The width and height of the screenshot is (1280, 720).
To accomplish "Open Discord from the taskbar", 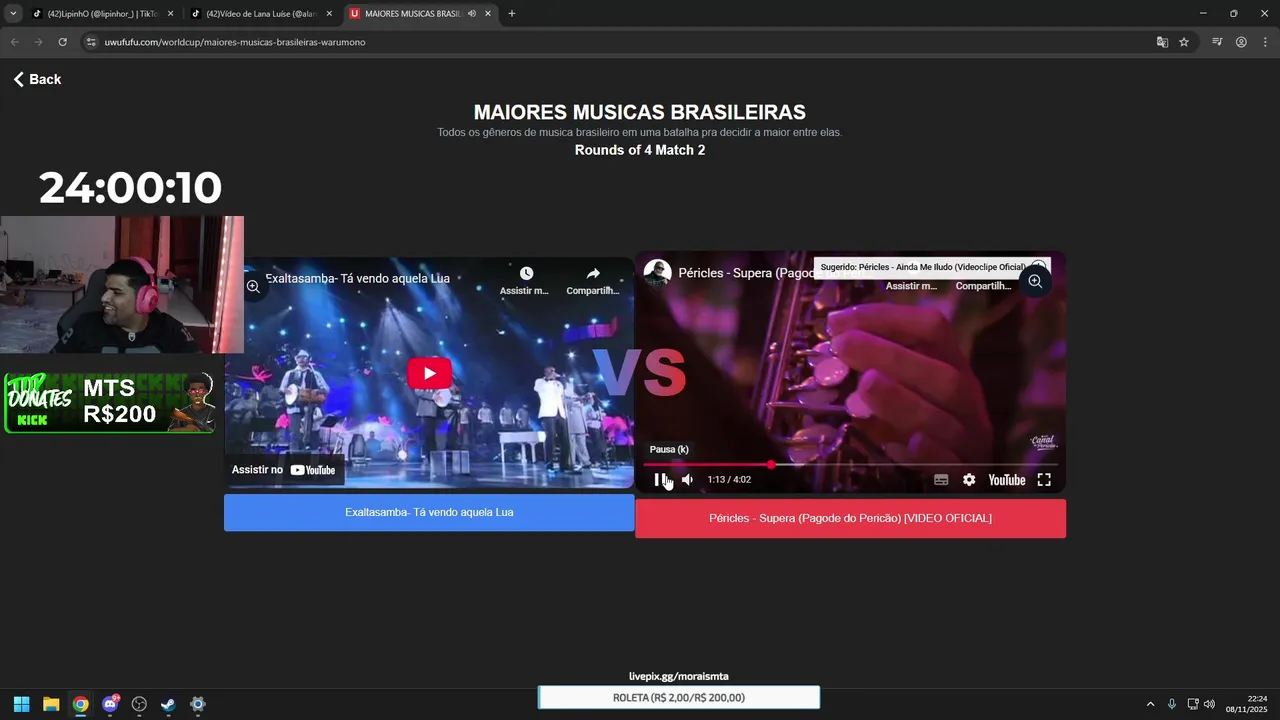I will [110, 704].
